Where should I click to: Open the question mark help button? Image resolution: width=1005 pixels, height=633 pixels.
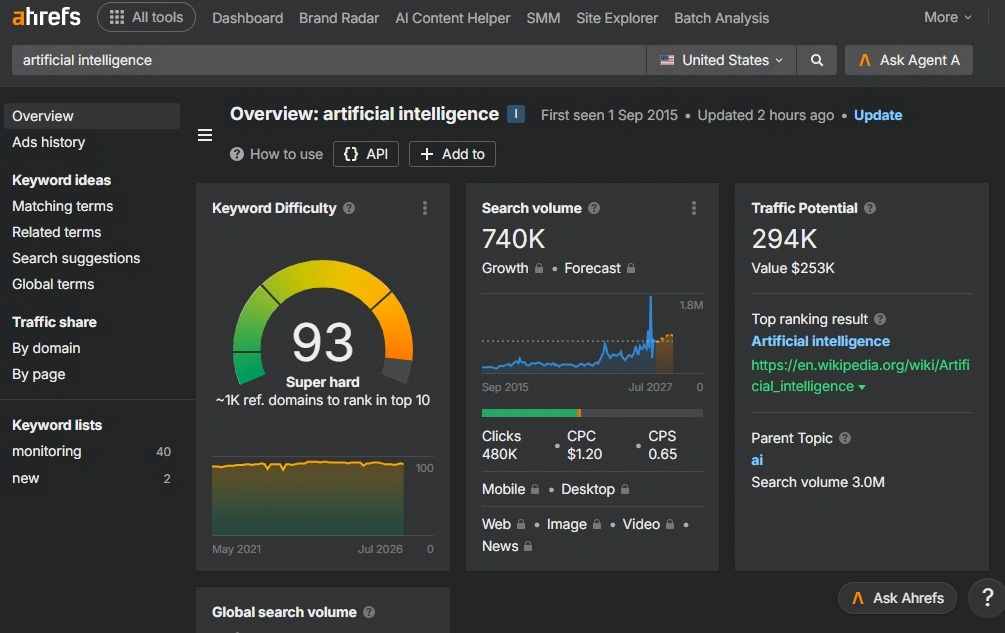coord(988,598)
